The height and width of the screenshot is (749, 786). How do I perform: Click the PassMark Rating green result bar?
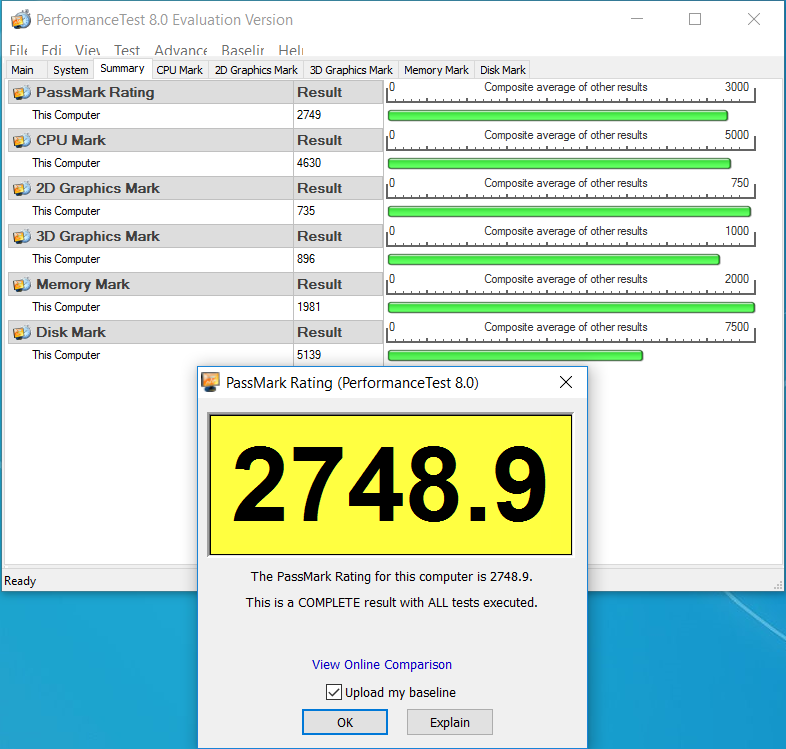(x=558, y=116)
